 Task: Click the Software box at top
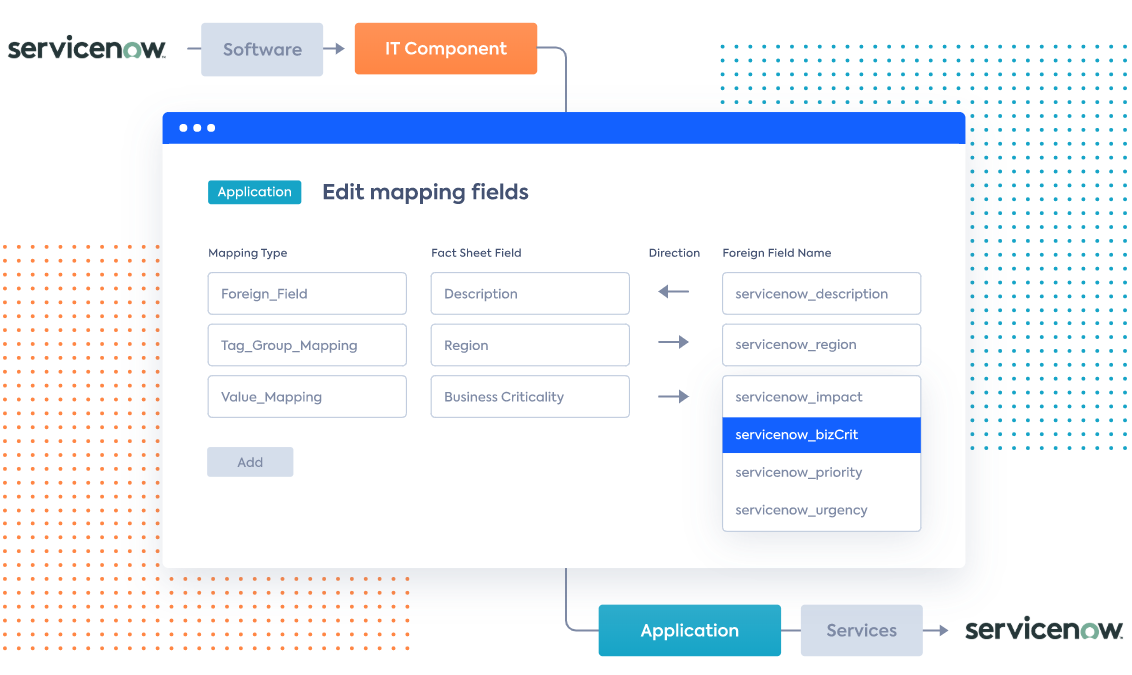[262, 50]
